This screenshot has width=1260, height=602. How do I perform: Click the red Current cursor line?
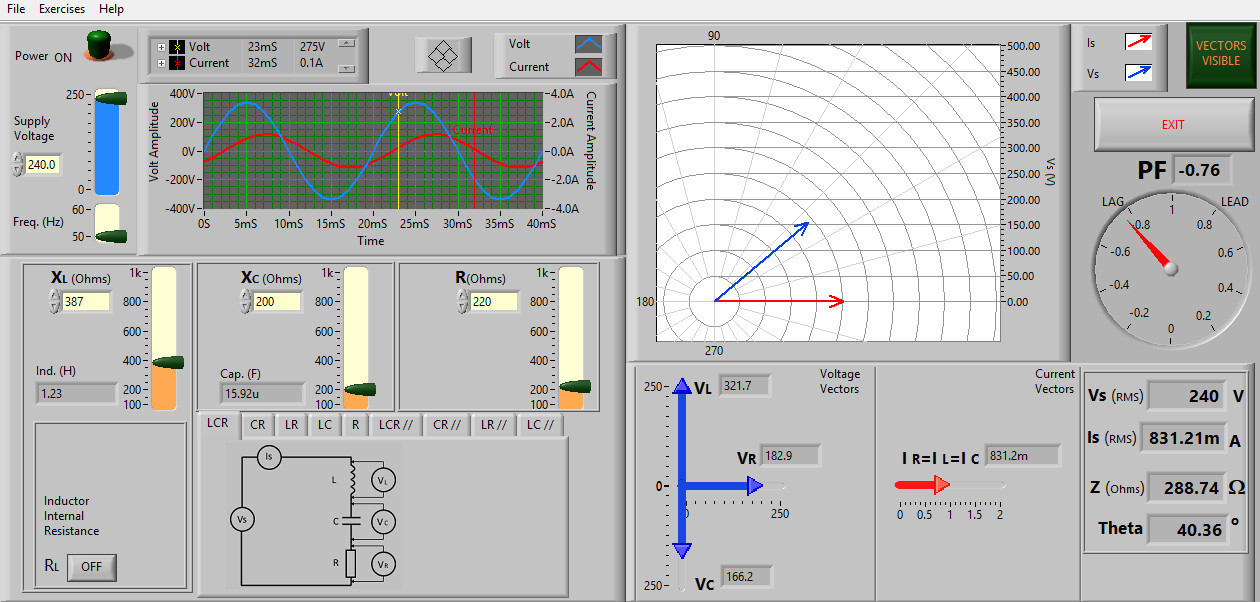tap(473, 150)
